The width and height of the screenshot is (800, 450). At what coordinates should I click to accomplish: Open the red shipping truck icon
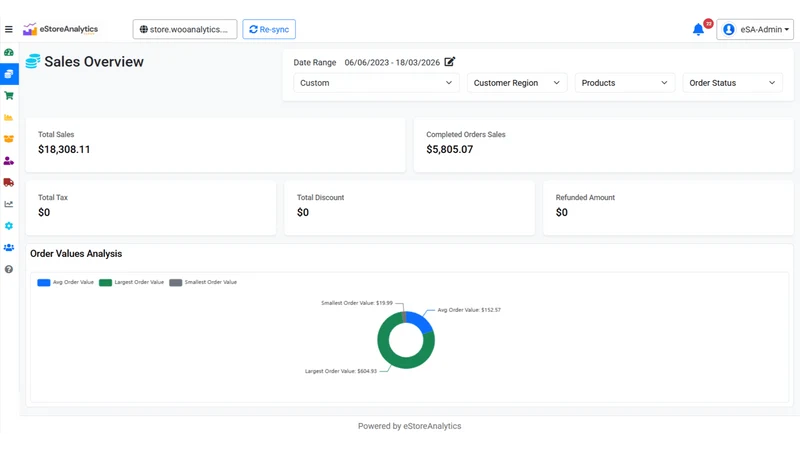(x=9, y=182)
